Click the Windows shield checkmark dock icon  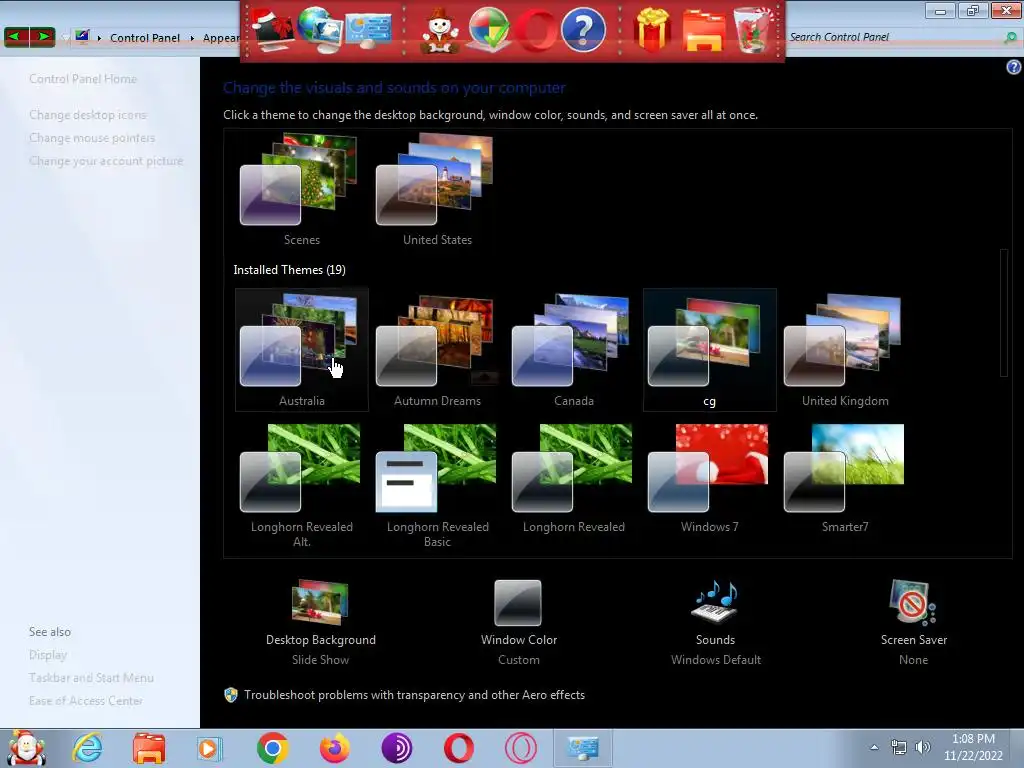pyautogui.click(x=488, y=30)
